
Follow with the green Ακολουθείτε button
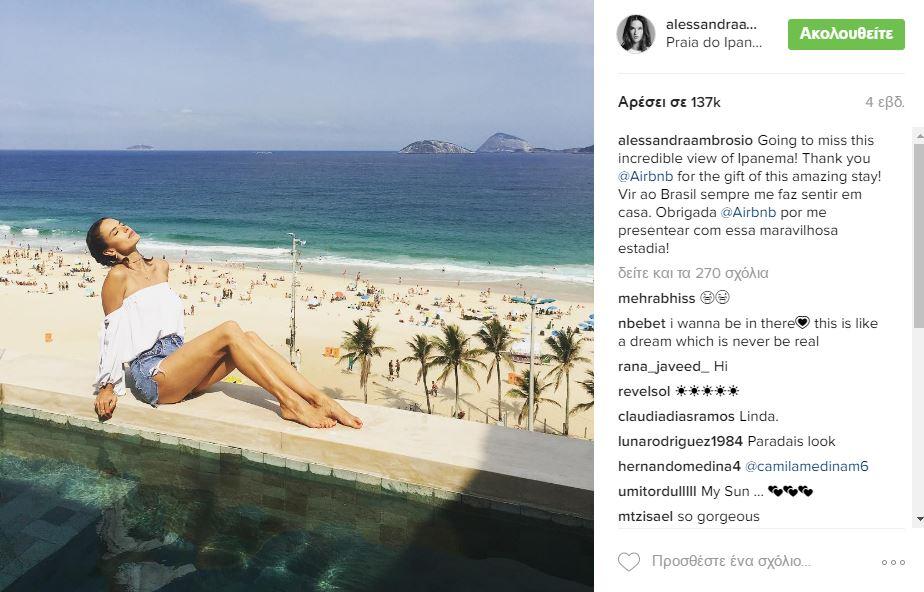tap(846, 34)
